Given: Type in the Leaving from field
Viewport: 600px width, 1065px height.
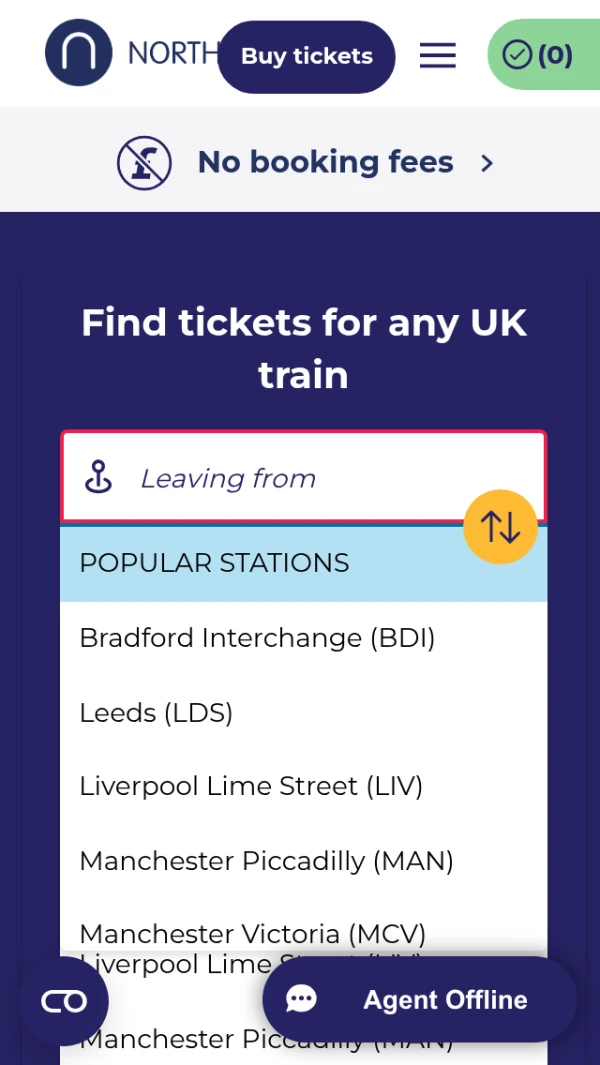Looking at the screenshot, I should pos(300,478).
